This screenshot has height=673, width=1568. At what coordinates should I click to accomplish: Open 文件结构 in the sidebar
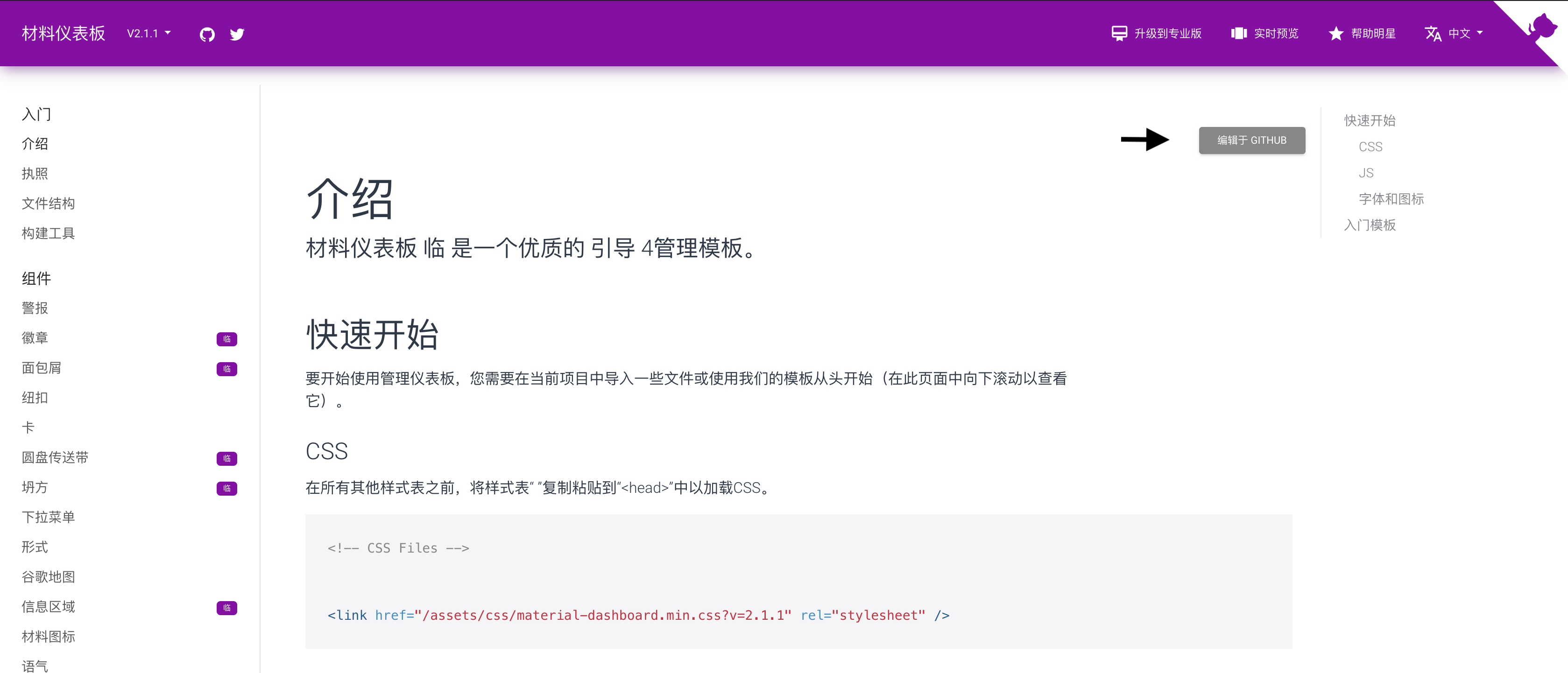coord(48,203)
